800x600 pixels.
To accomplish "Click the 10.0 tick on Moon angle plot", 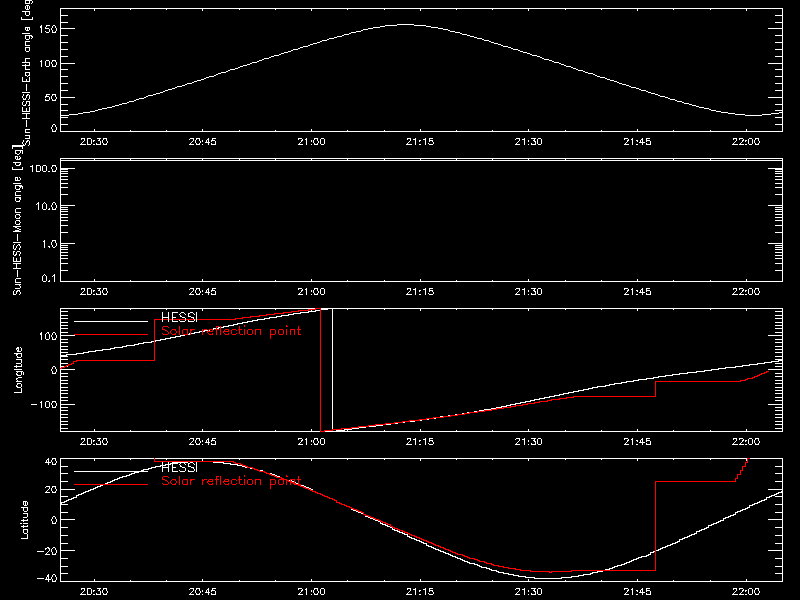I will tap(46, 206).
